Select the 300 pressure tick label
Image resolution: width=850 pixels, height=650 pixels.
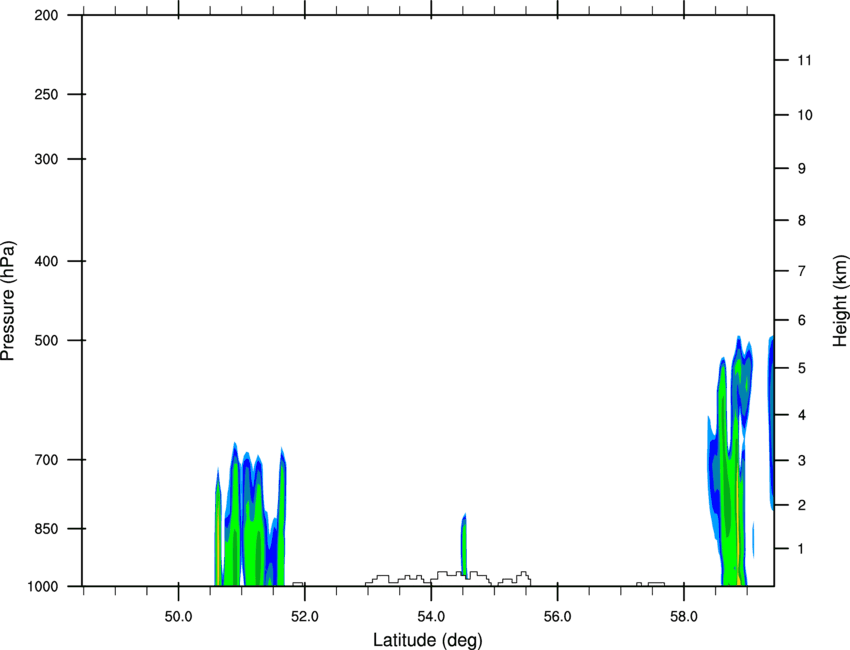coord(46,159)
